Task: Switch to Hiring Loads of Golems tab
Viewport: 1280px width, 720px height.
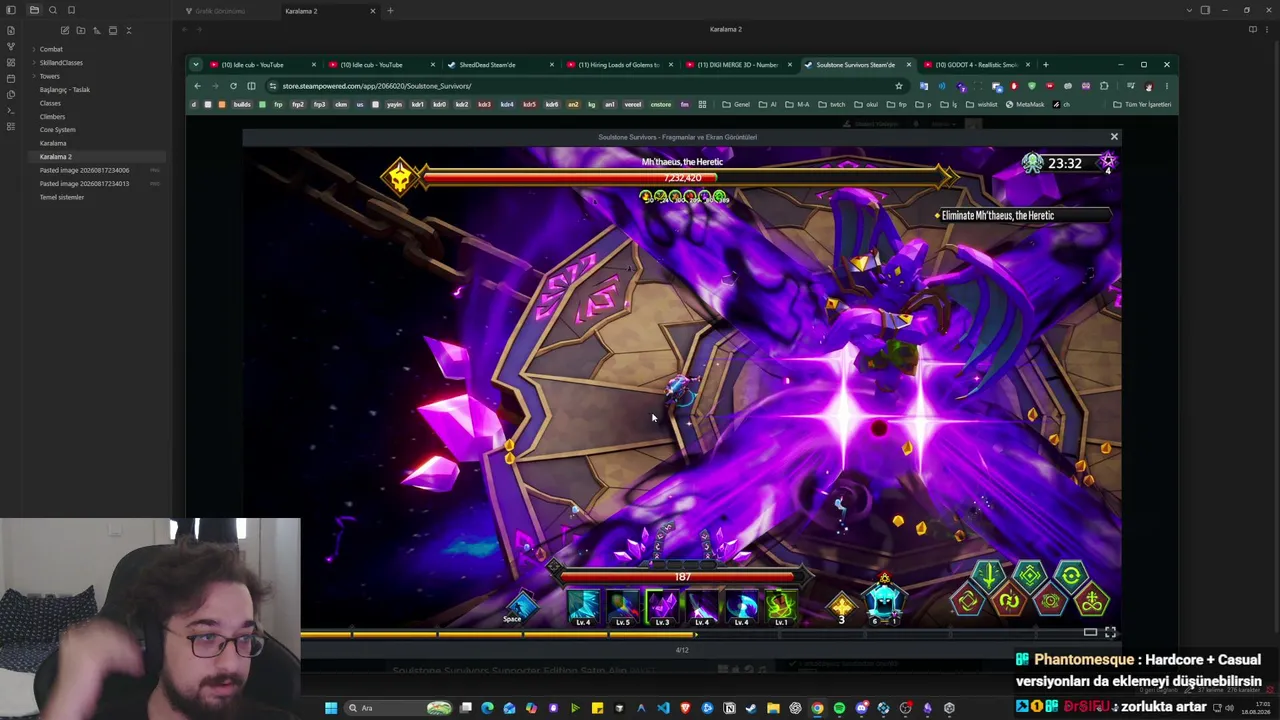Action: [620, 65]
